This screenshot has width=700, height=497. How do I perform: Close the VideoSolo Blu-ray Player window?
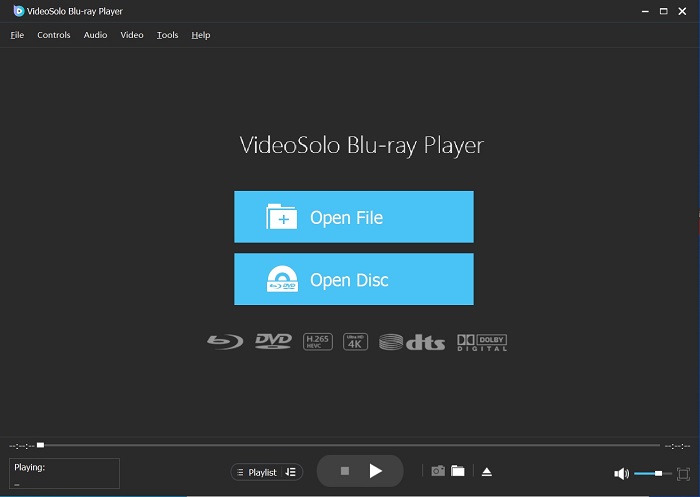pyautogui.click(x=682, y=11)
